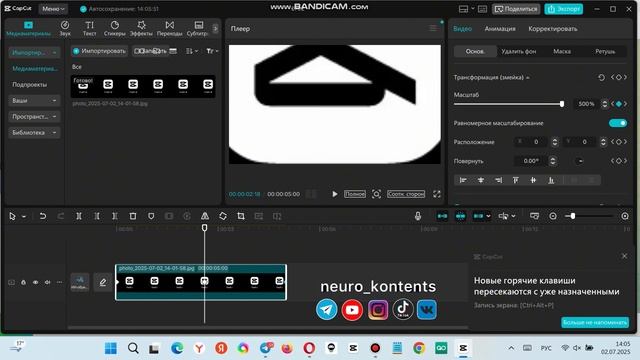This screenshot has width=640, height=360.
Task: Enter fullscreen preview in player
Action: 437,194
